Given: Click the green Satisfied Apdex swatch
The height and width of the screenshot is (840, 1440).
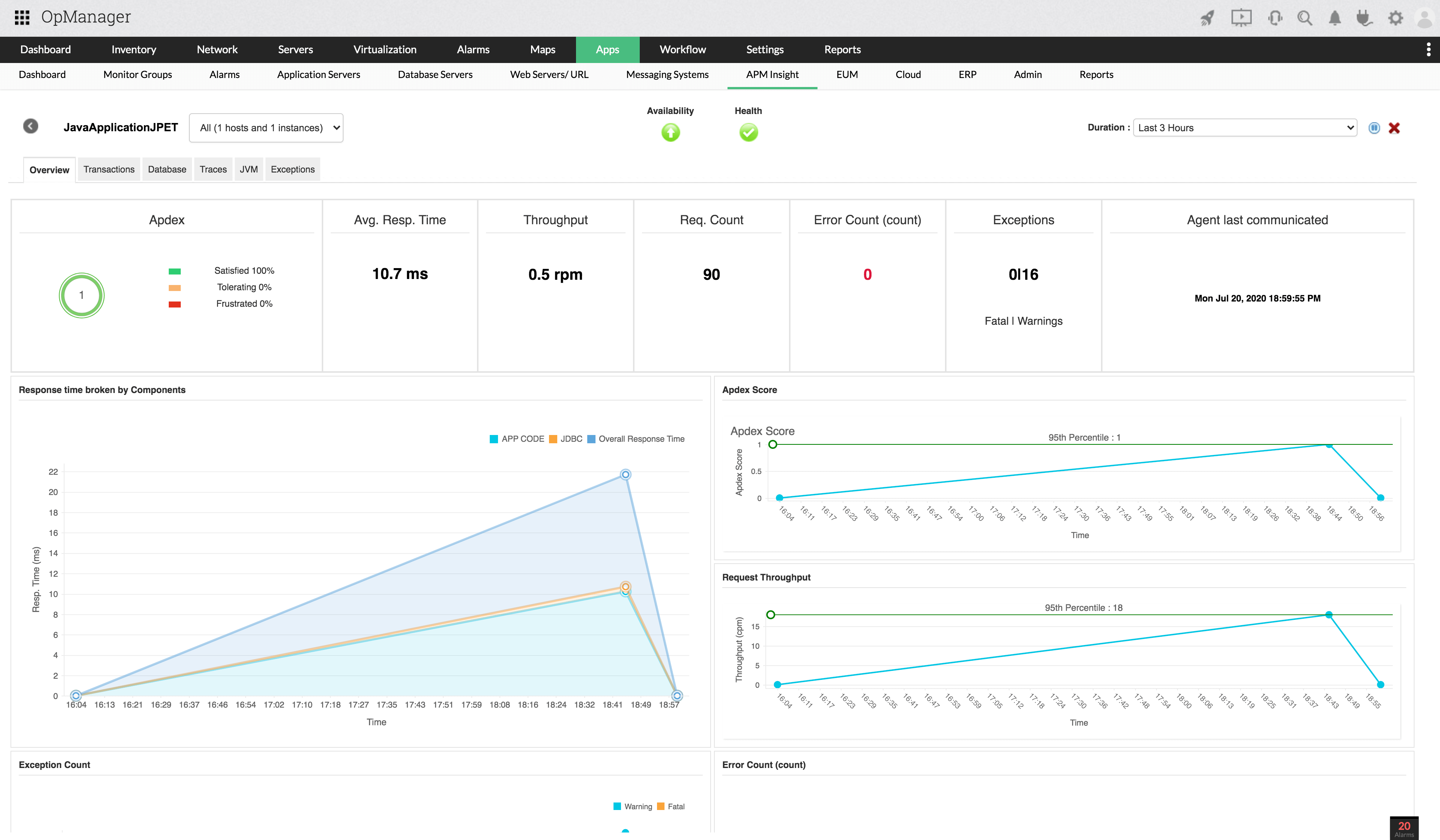Looking at the screenshot, I should tap(175, 271).
